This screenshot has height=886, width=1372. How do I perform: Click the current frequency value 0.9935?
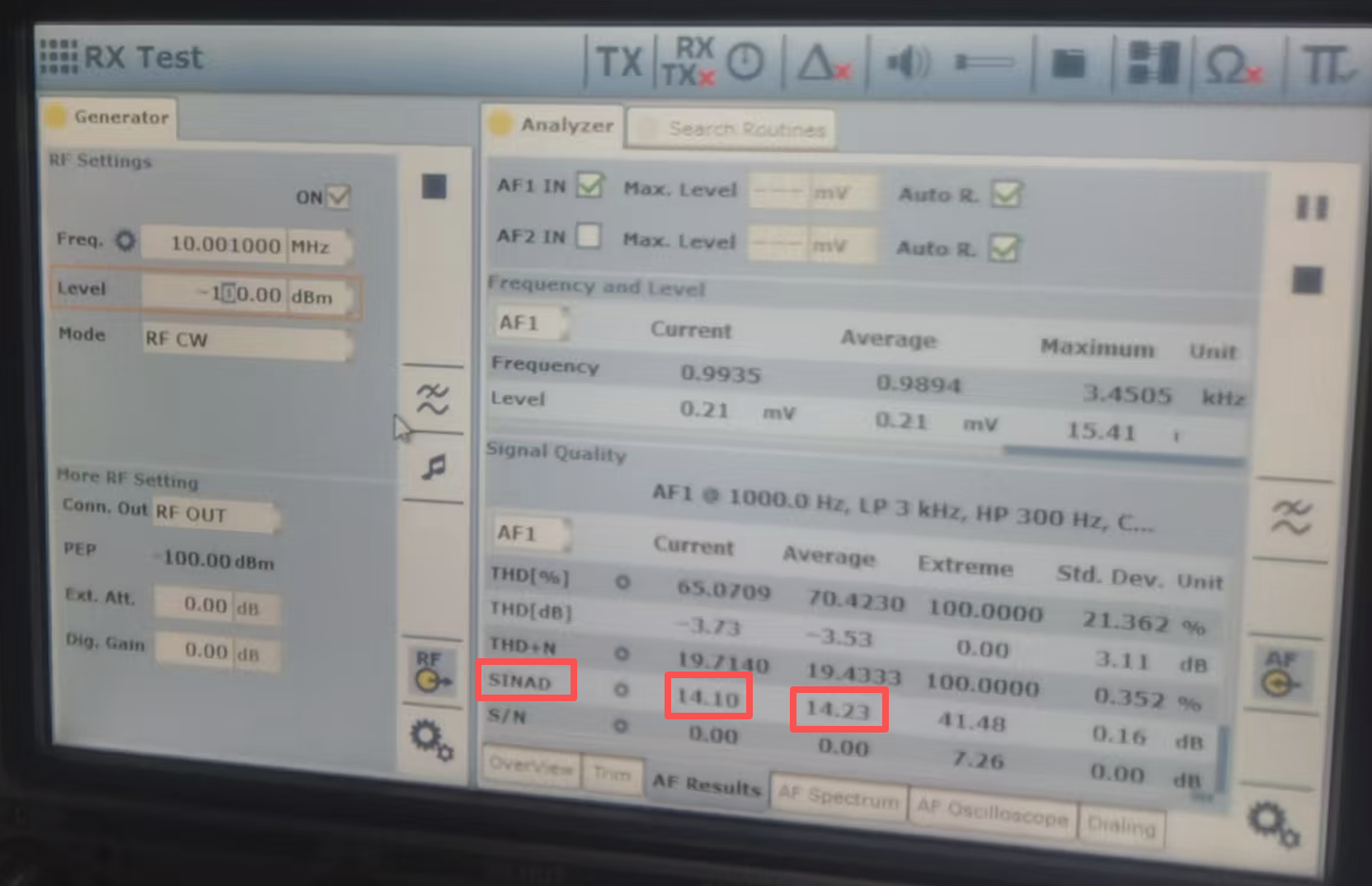pyautogui.click(x=720, y=374)
